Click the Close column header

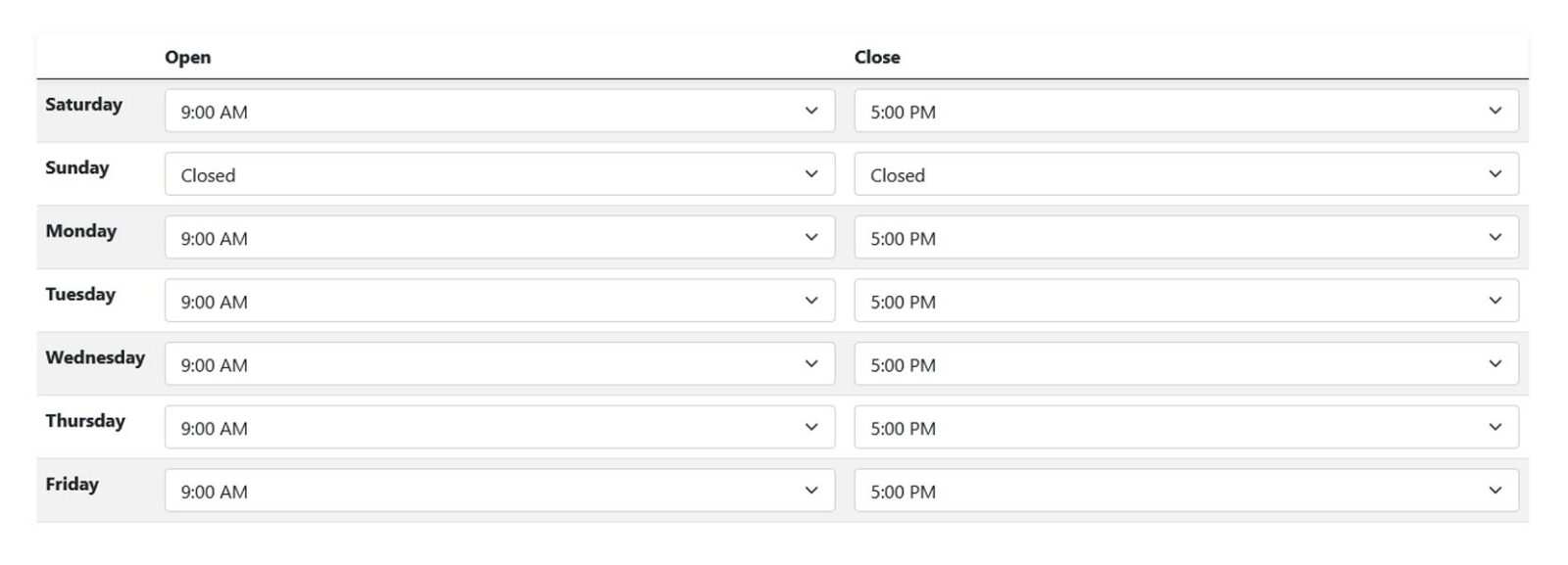click(x=876, y=57)
